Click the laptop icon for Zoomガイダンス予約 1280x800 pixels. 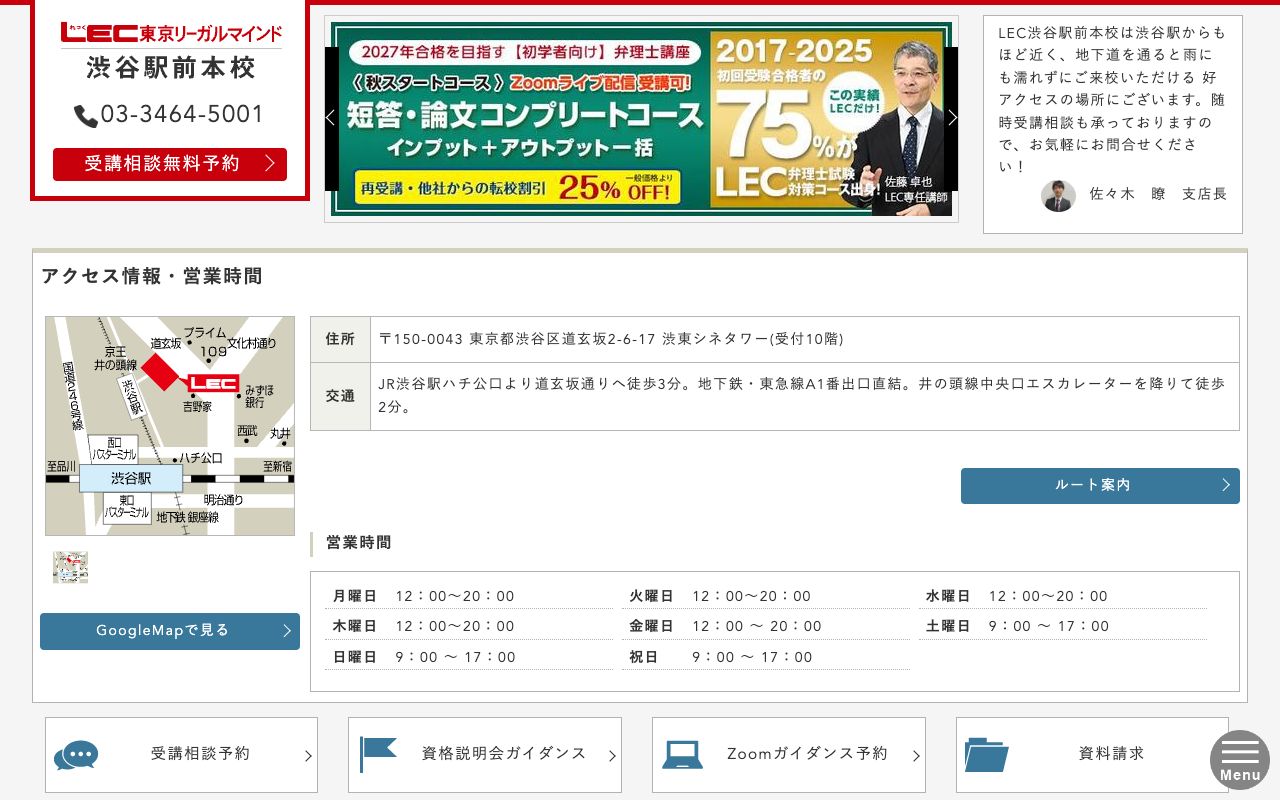(x=683, y=755)
